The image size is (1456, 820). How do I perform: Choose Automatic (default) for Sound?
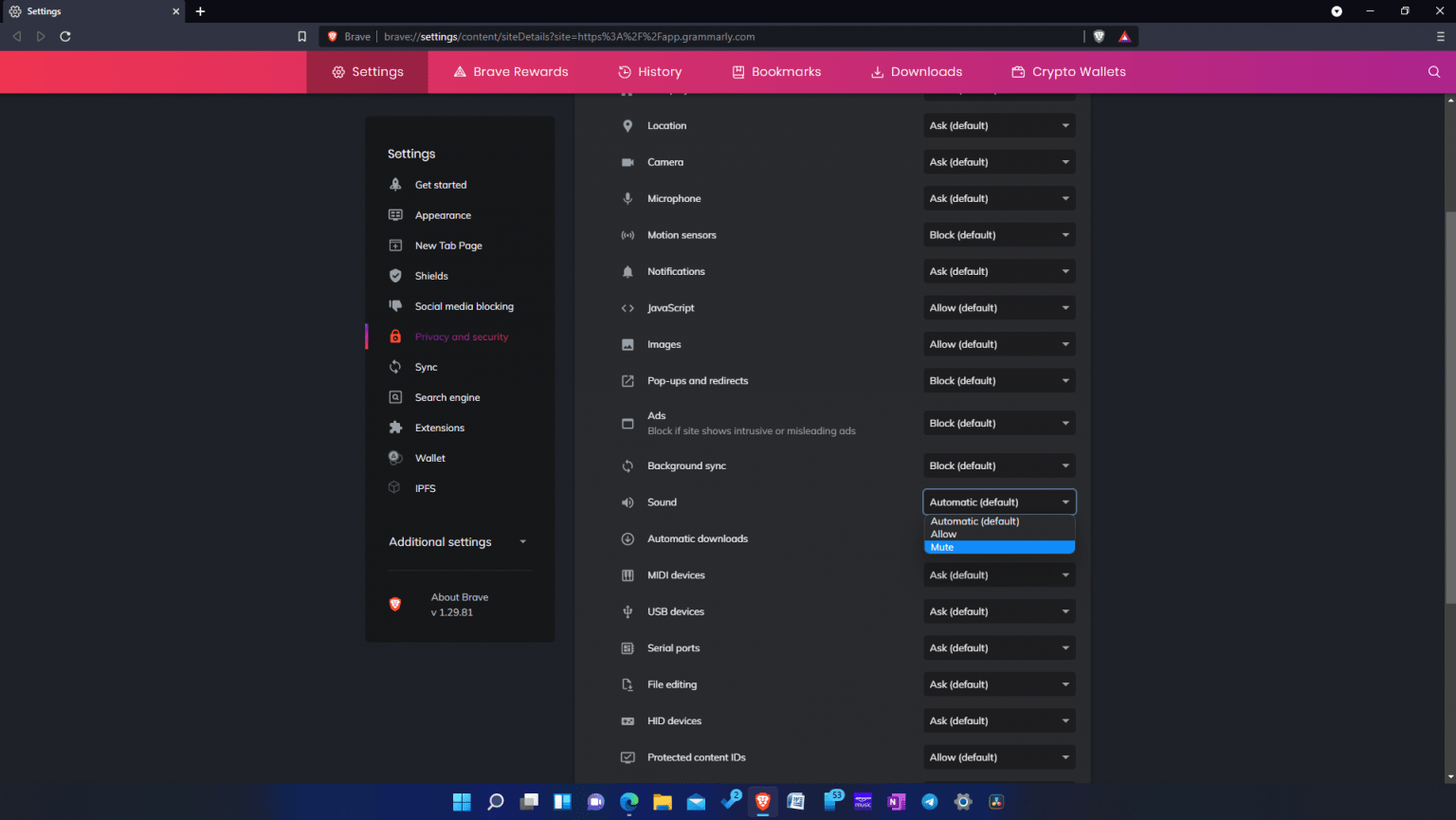point(999,520)
